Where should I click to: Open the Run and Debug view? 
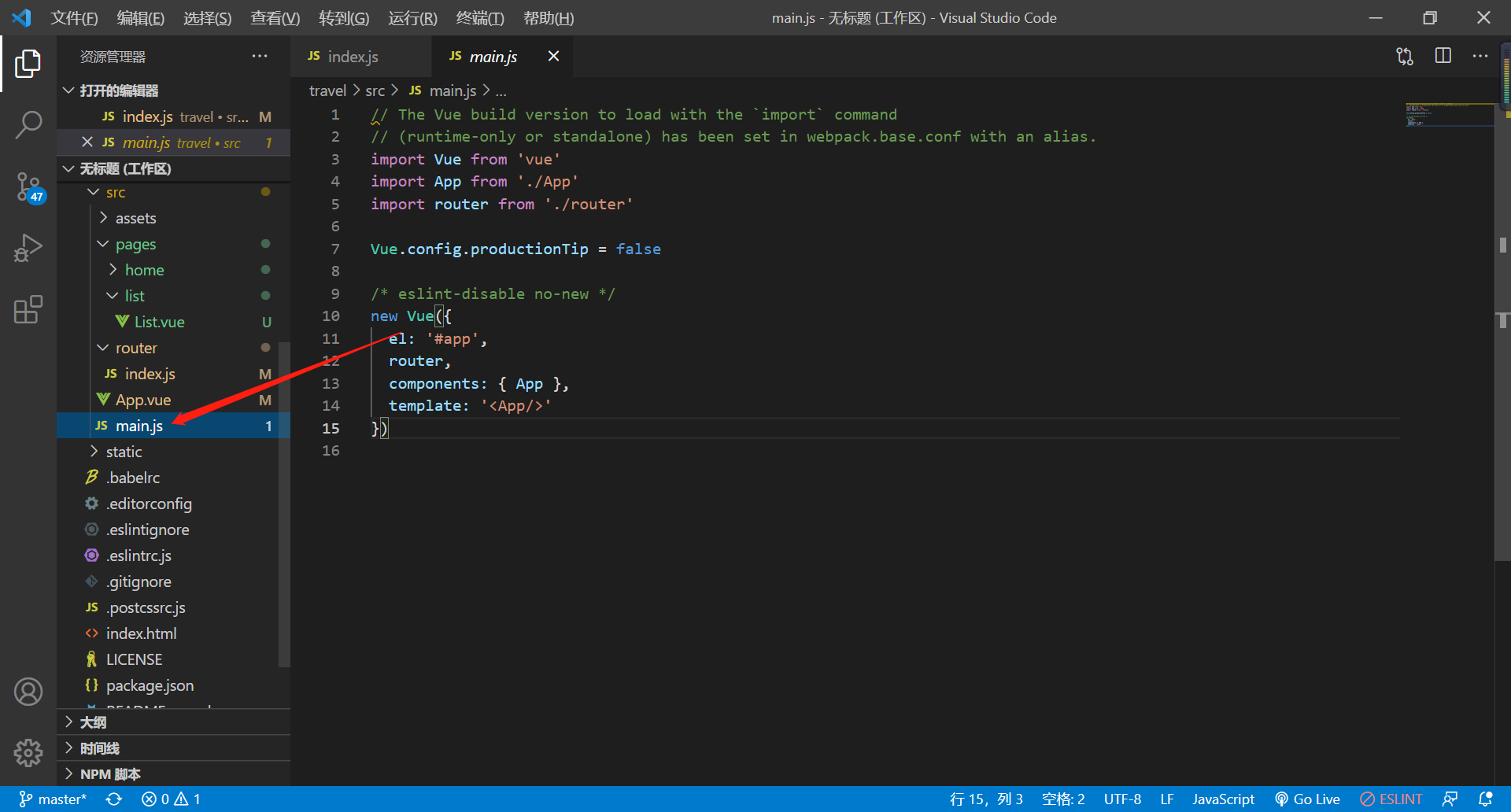pos(28,248)
